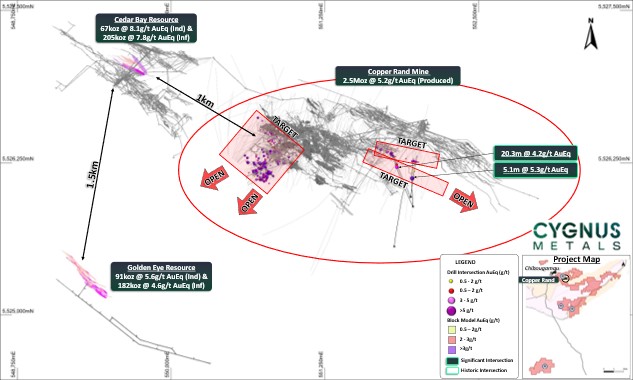Click the Cygnus Metals logo
Screen dimensions: 633x380
[x=576, y=236]
